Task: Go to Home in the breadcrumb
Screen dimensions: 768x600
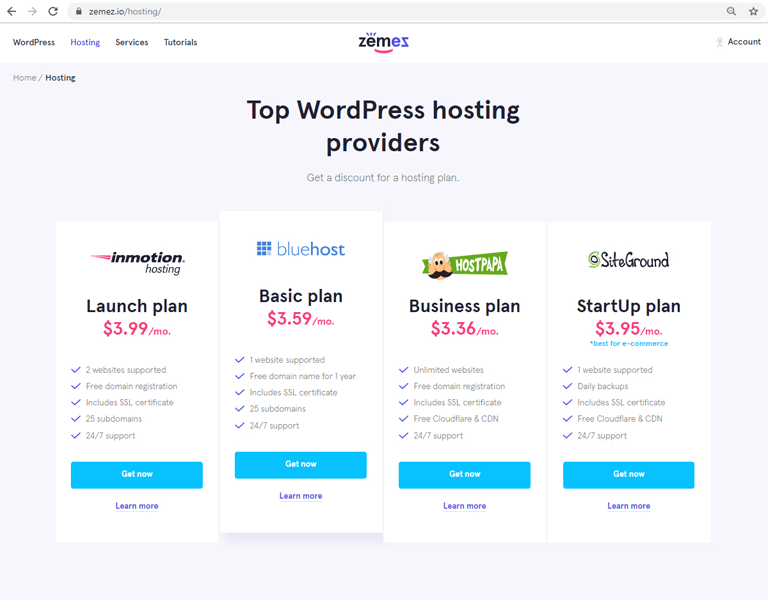Action: tap(24, 78)
